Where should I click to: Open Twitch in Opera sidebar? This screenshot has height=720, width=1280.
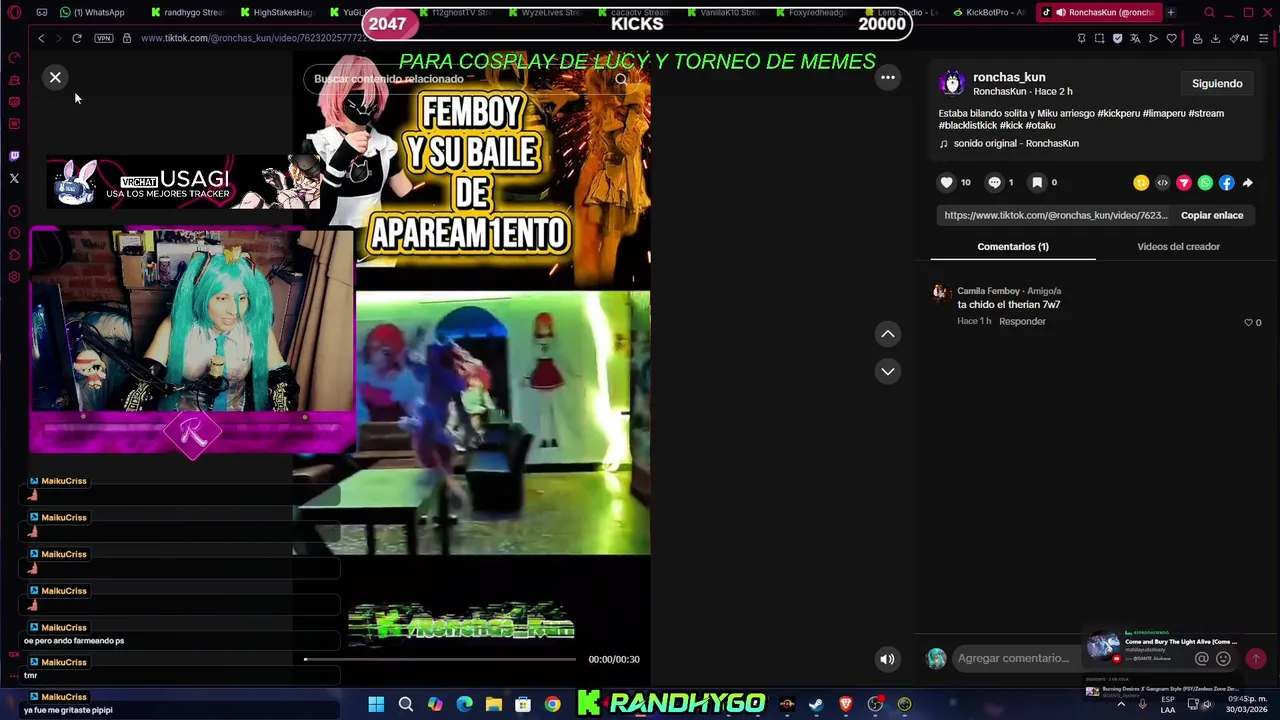pos(14,156)
